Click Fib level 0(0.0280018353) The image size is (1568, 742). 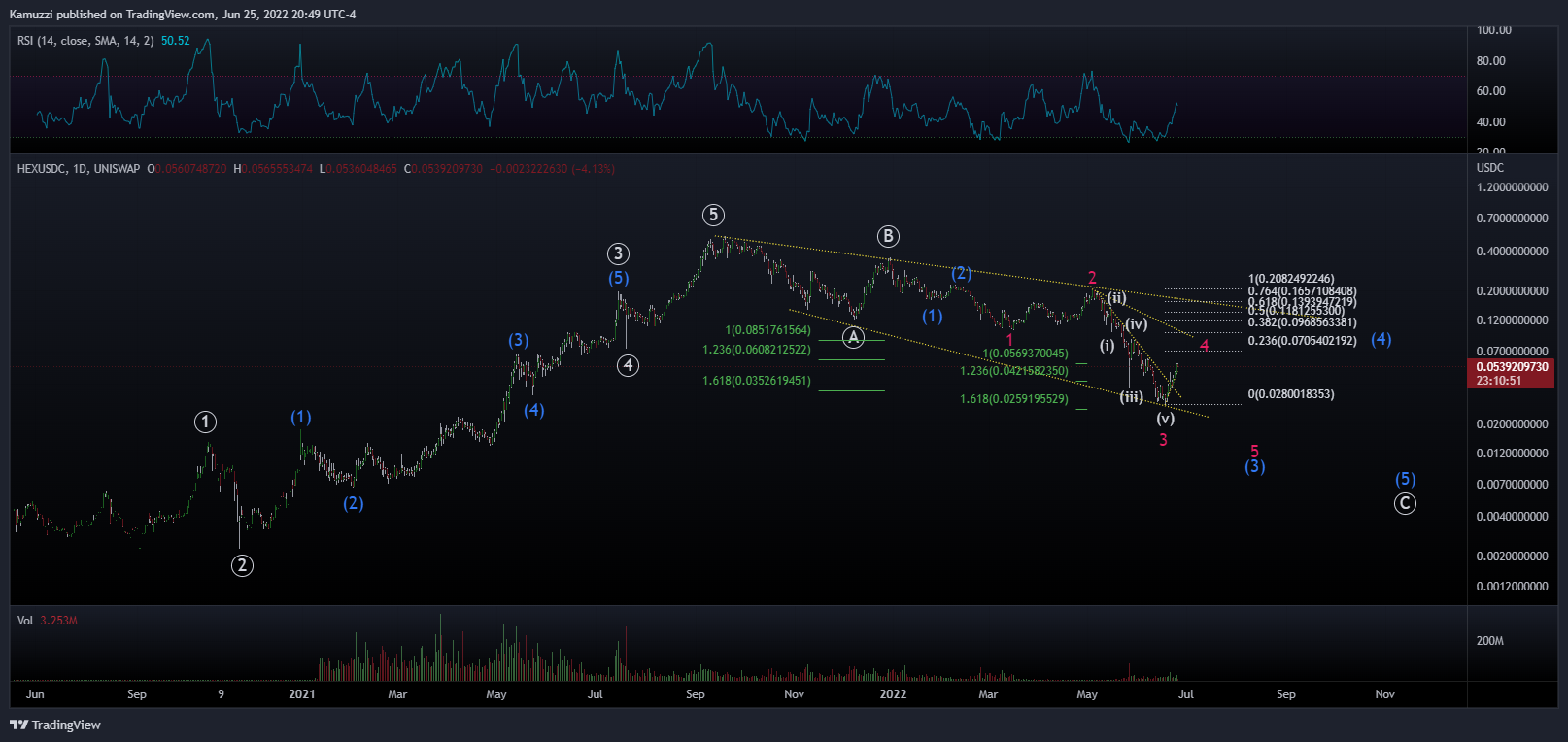point(1291,394)
